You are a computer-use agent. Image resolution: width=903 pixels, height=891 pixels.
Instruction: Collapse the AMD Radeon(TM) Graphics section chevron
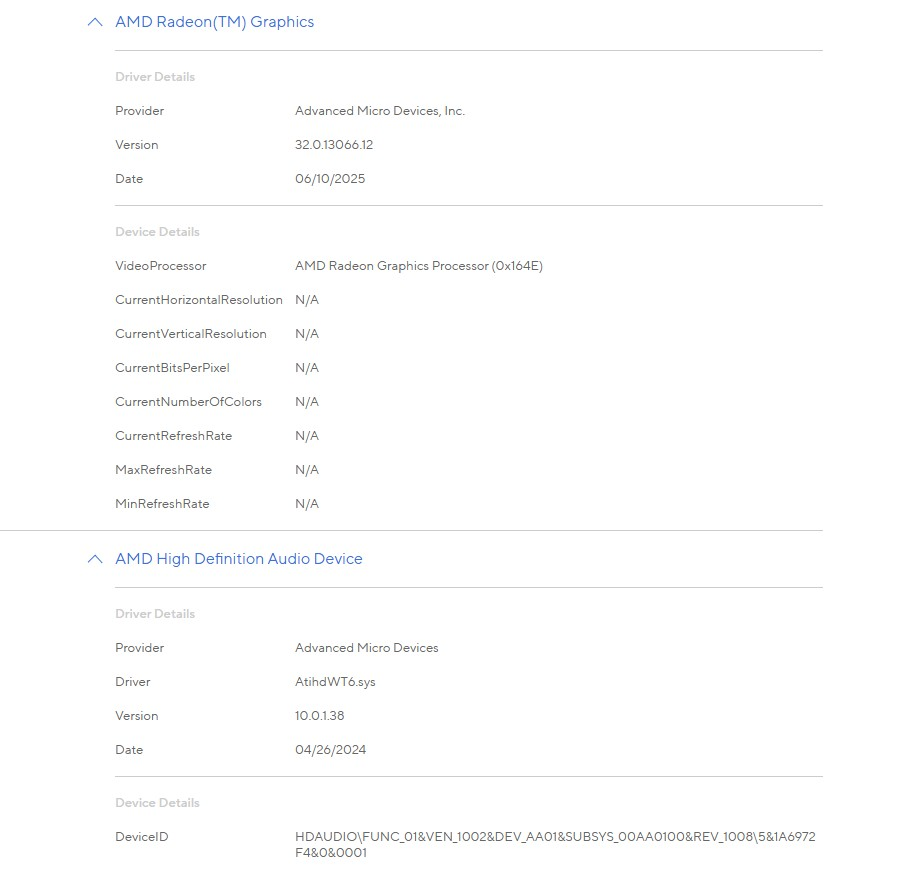(95, 22)
